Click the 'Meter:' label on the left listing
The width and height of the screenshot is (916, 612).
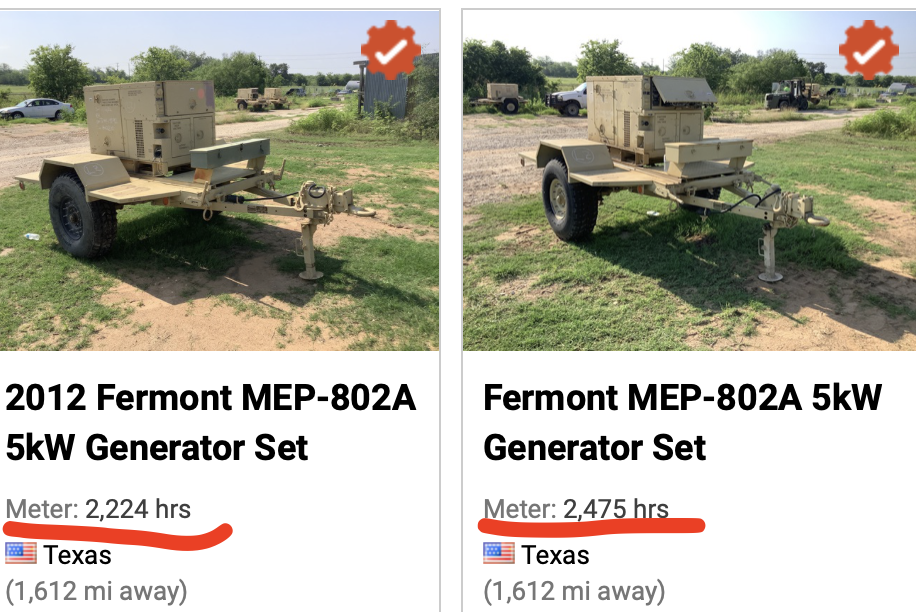pos(42,509)
